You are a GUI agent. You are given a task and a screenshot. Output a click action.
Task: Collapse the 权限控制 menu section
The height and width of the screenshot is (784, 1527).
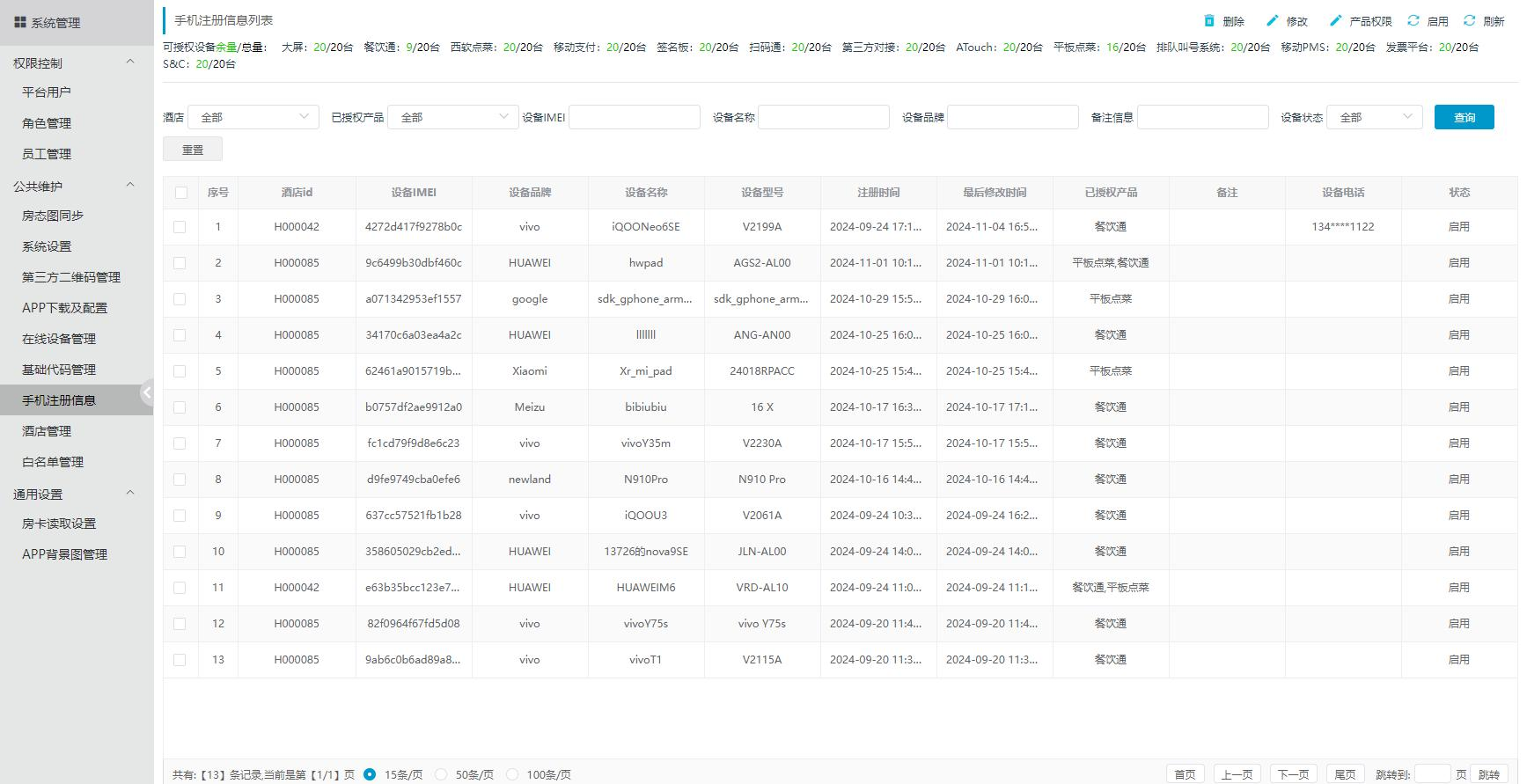[130, 62]
